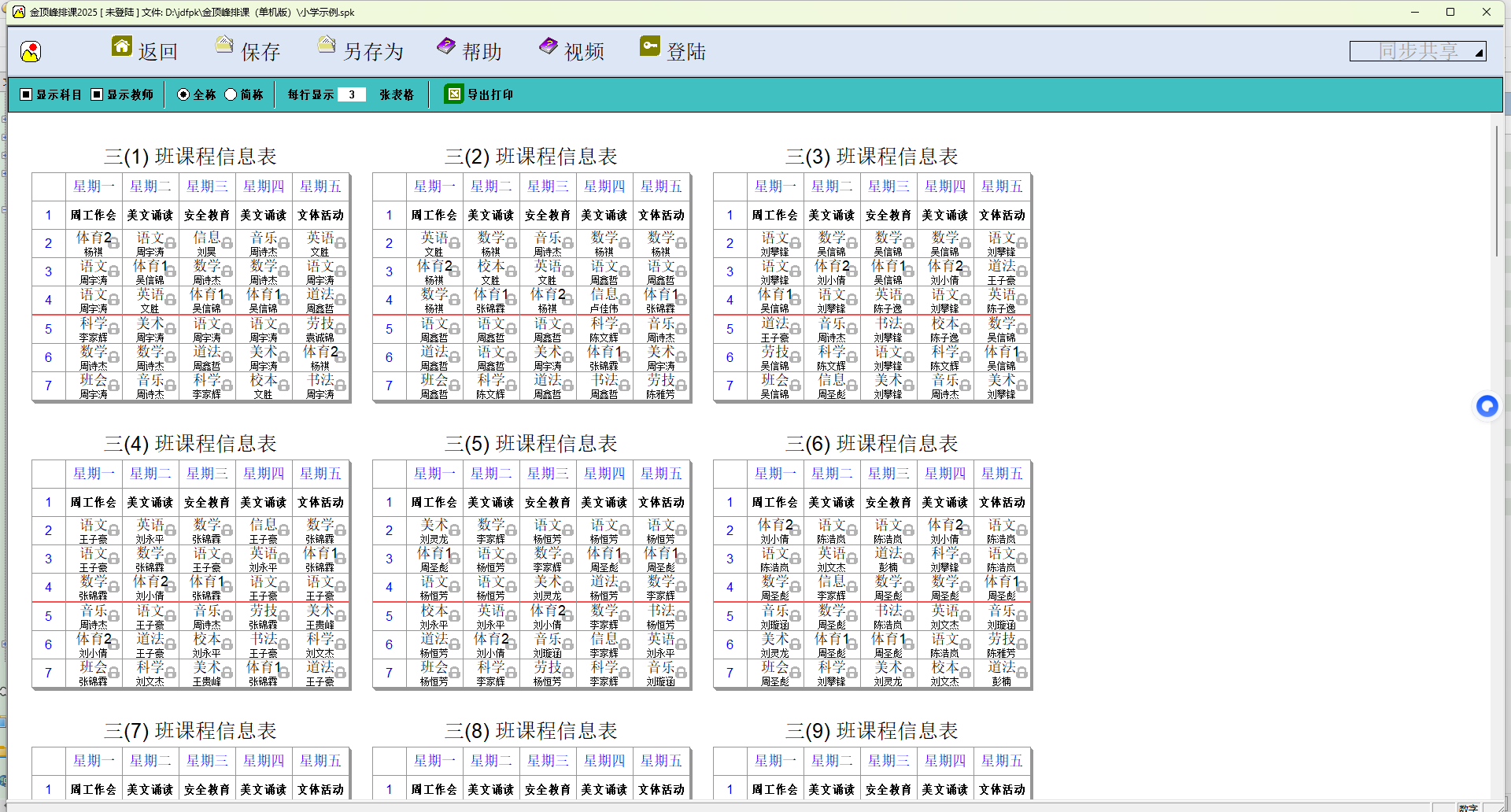
Task: Click the 保存 save folder icon
Action: click(224, 45)
